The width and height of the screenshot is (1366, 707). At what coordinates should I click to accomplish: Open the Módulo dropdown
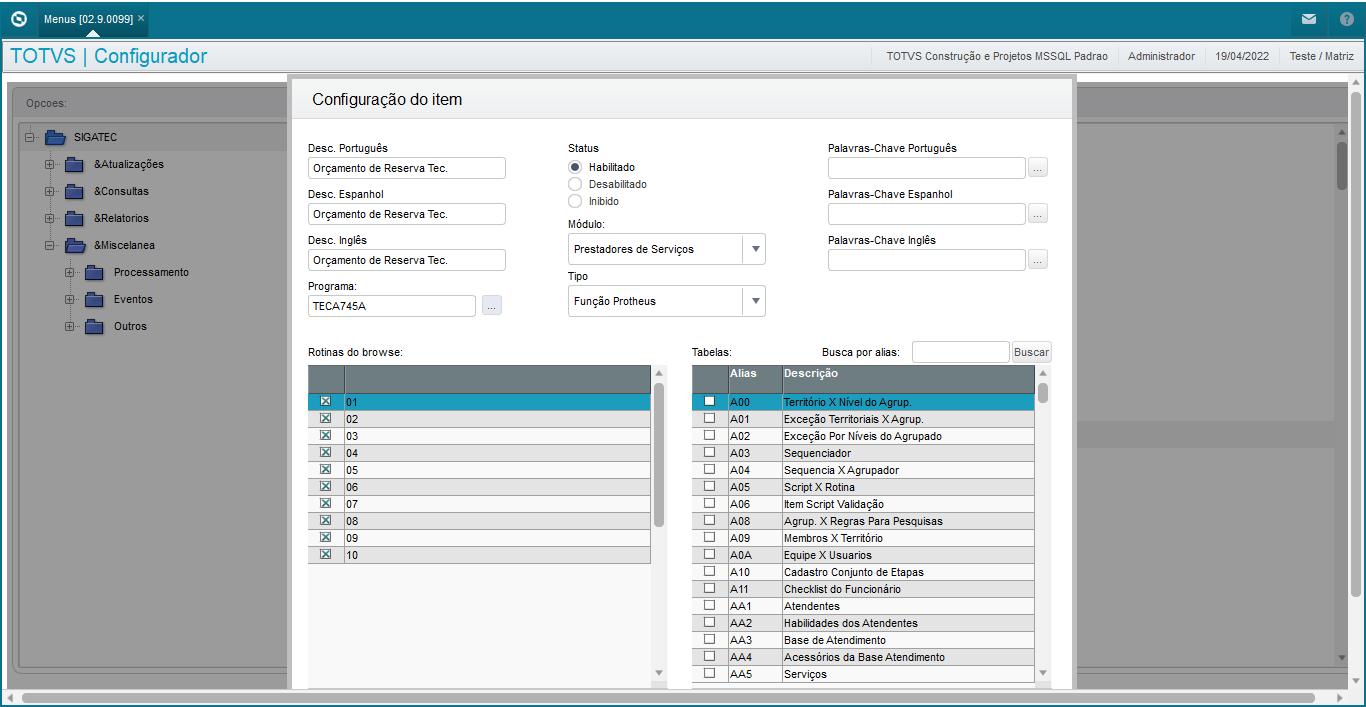(755, 249)
